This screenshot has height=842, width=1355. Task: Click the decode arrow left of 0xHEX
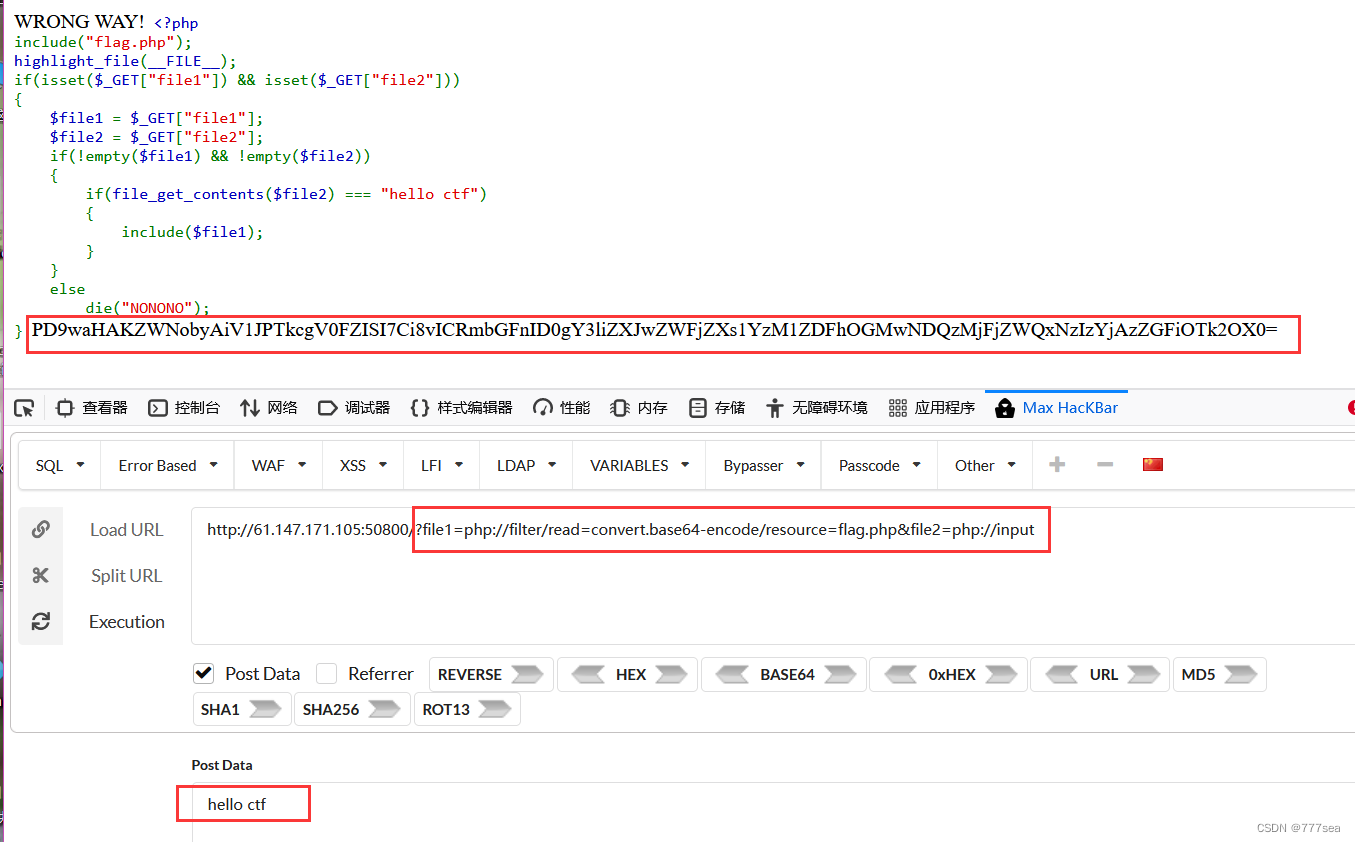coord(902,675)
